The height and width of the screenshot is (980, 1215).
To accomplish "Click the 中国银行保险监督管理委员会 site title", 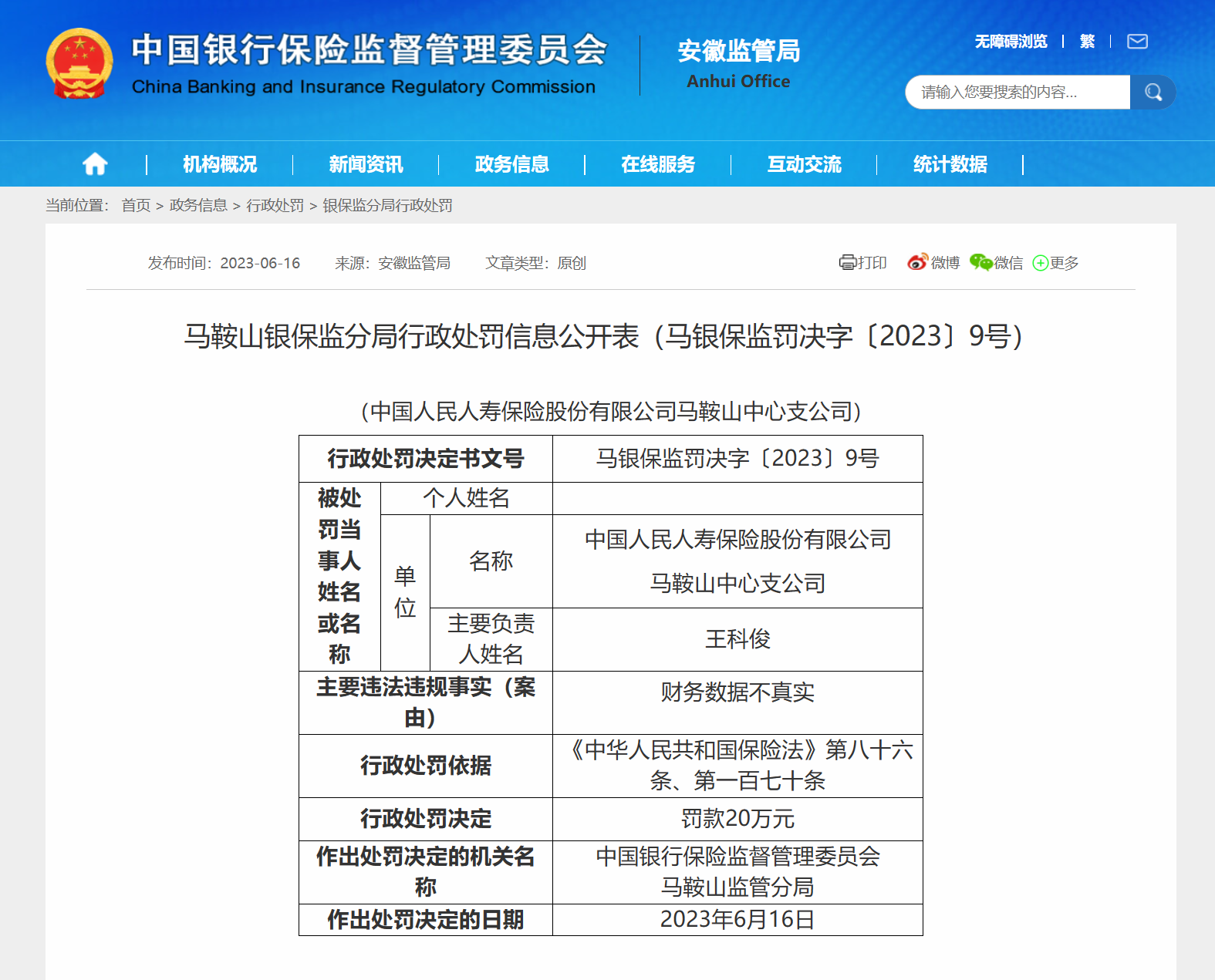I will tap(370, 50).
